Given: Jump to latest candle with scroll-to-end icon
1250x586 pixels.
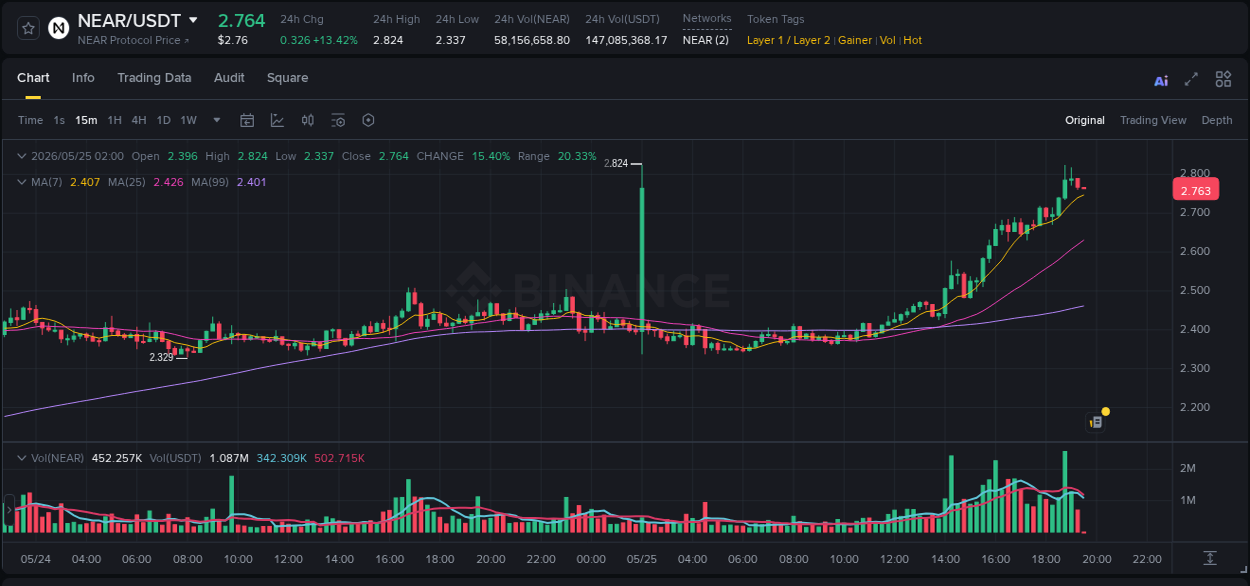Looking at the screenshot, I should pos(1210,558).
